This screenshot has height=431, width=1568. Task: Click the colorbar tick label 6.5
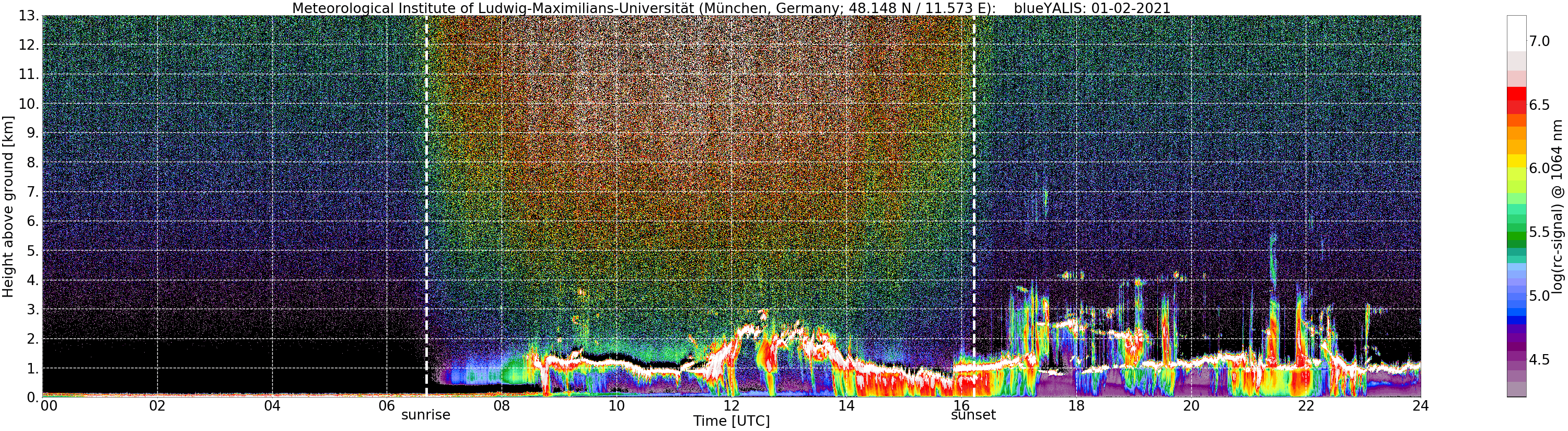click(x=1539, y=105)
